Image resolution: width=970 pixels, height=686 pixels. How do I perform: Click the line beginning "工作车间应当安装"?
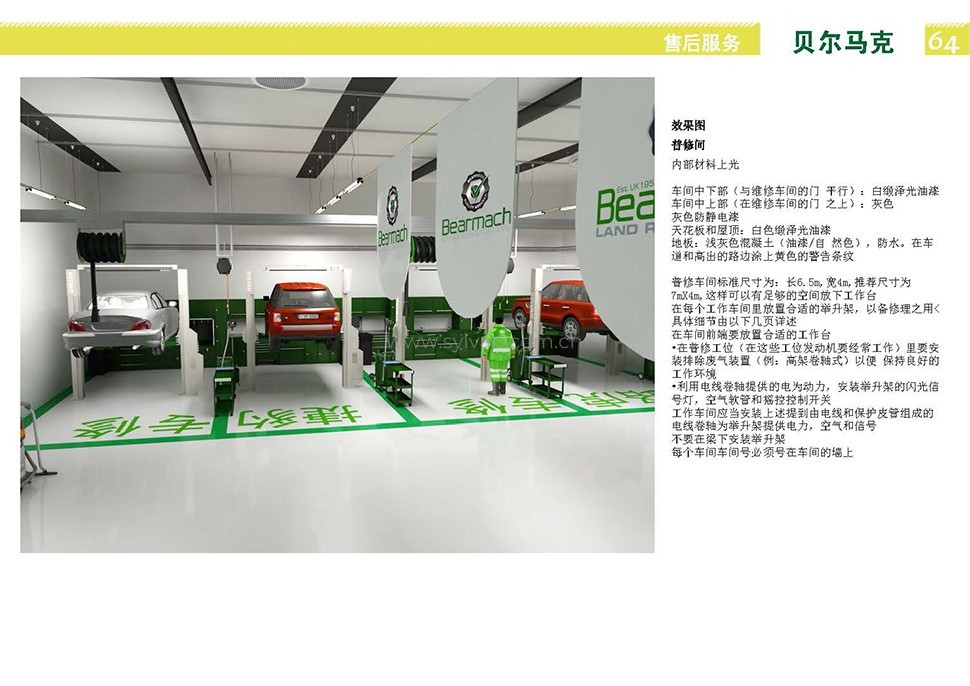point(802,413)
